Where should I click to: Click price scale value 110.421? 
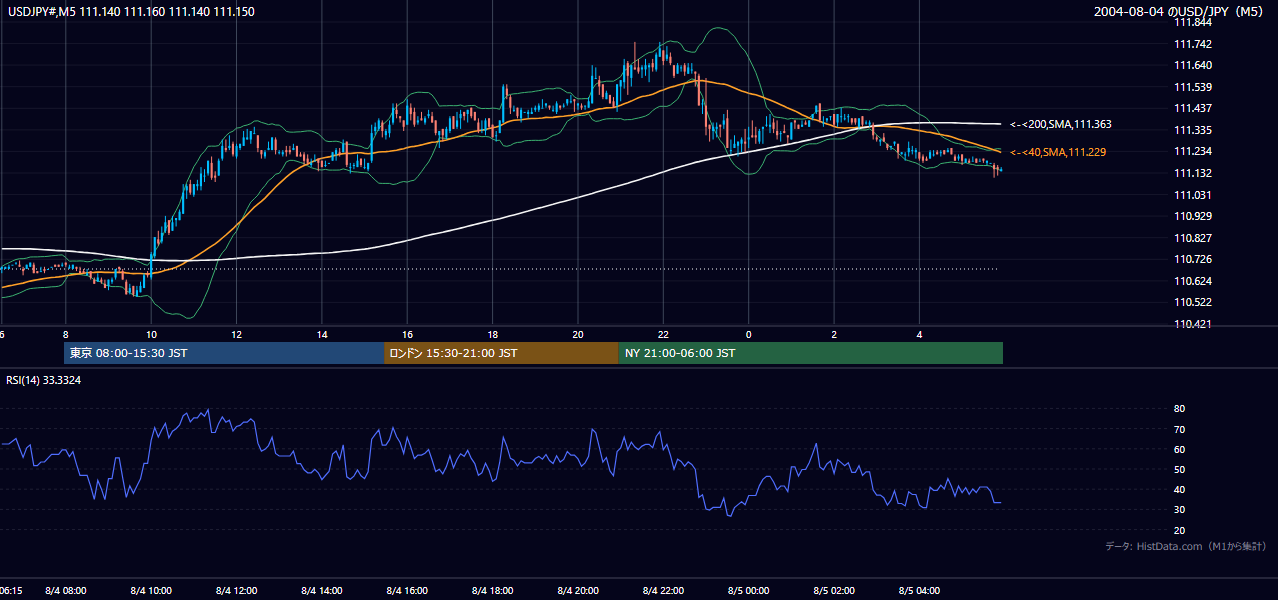tap(1193, 324)
